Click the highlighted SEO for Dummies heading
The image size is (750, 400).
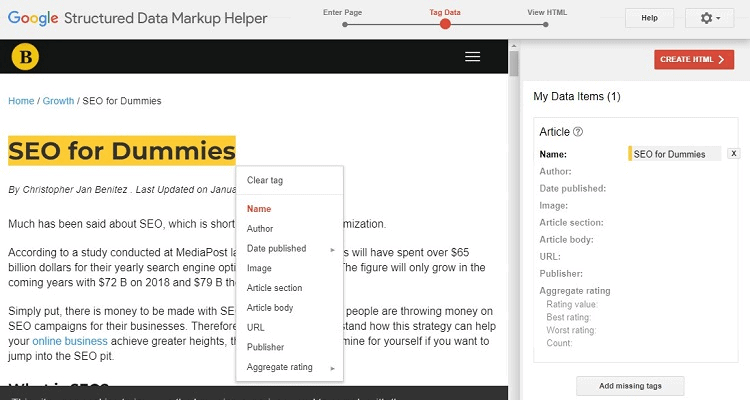click(122, 151)
